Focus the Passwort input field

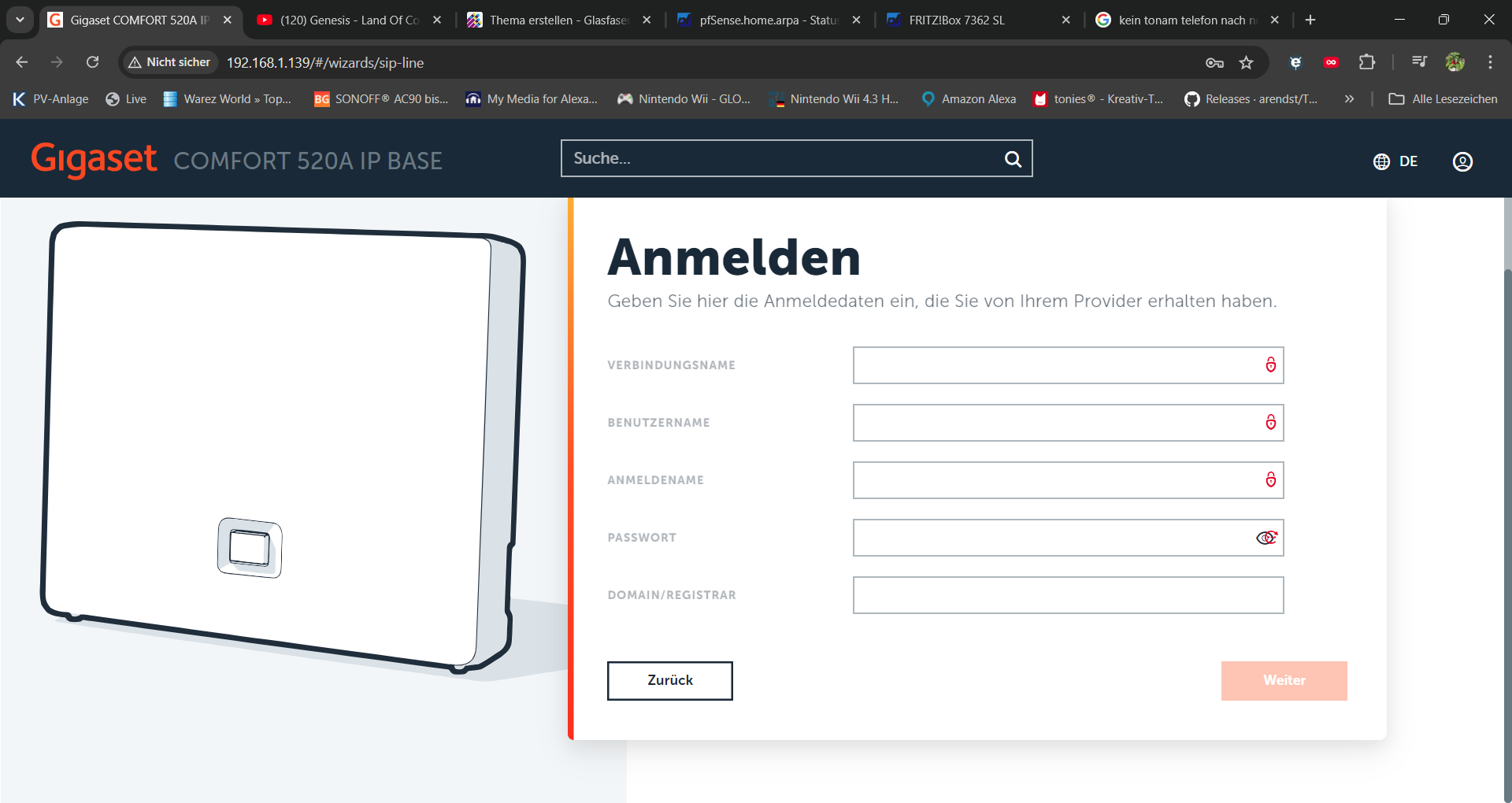pyautogui.click(x=1068, y=538)
